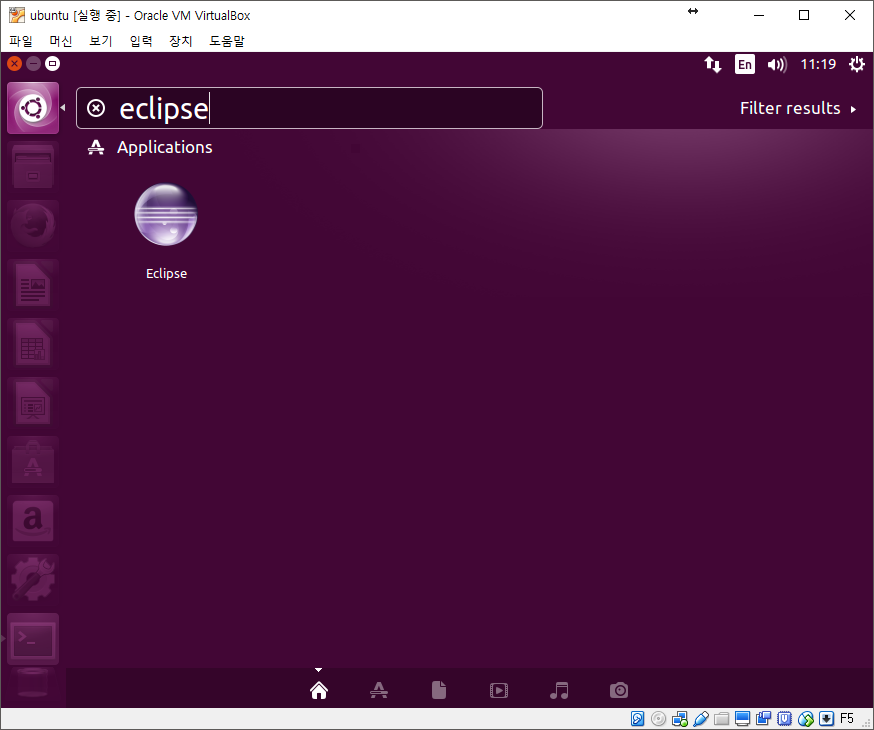Switch to Music lens
Image resolution: width=874 pixels, height=730 pixels.
click(x=559, y=690)
